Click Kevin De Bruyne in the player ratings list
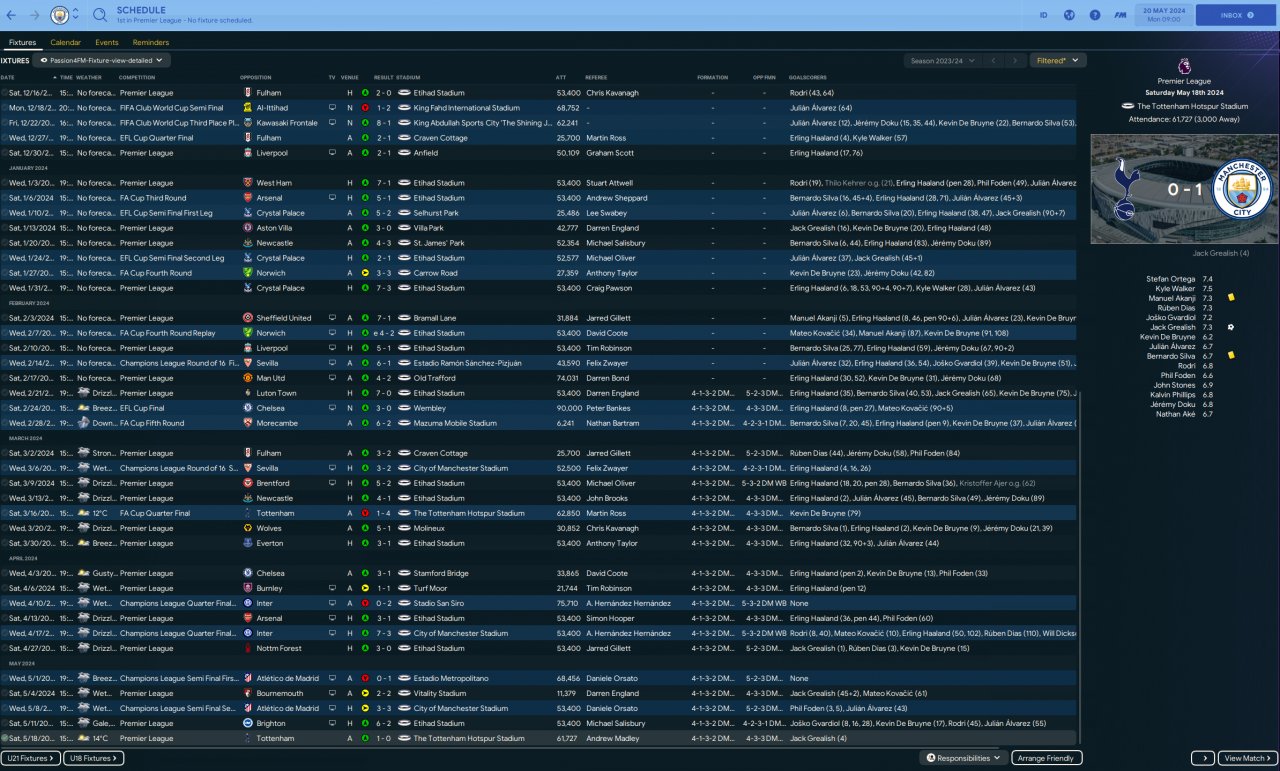The width and height of the screenshot is (1280, 771). (1167, 337)
